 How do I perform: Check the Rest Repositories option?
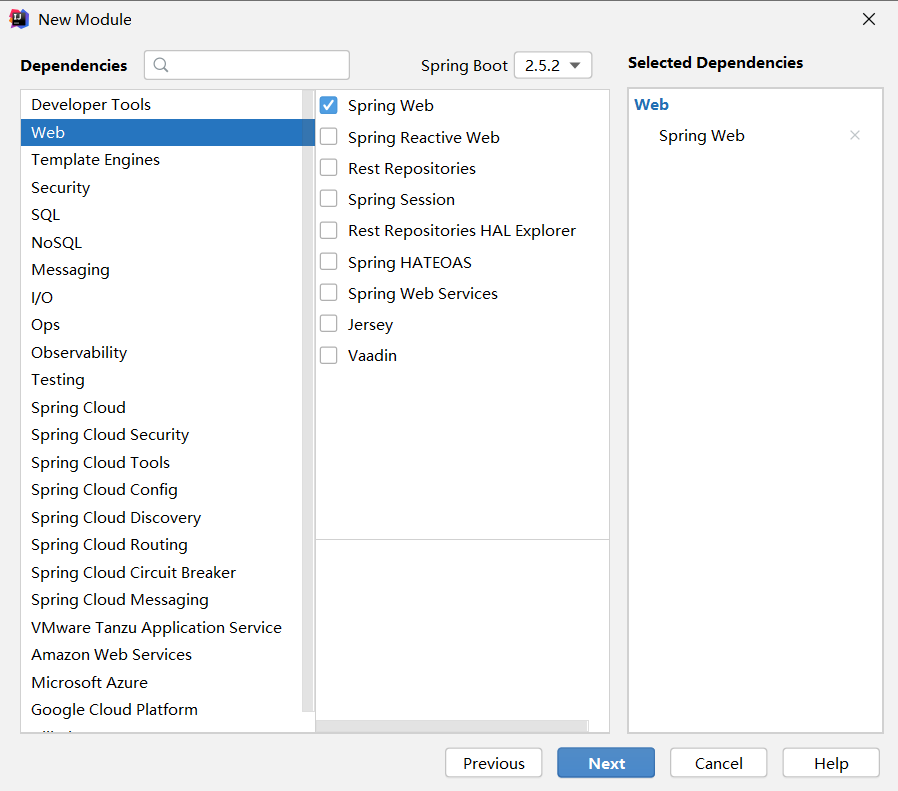329,168
